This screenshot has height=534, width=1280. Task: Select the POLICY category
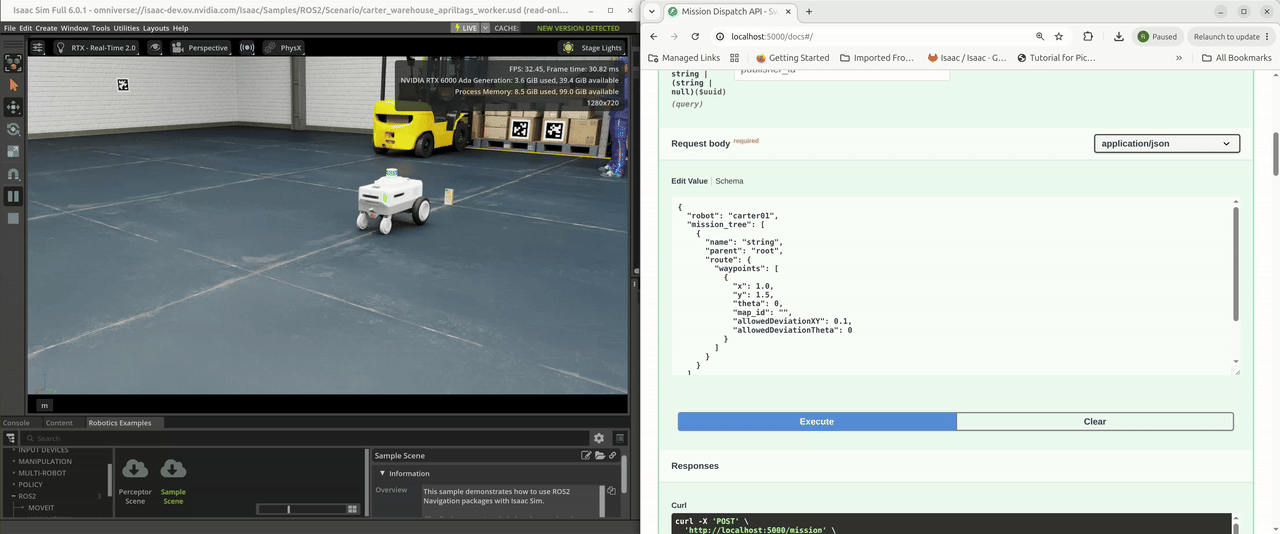(30, 484)
